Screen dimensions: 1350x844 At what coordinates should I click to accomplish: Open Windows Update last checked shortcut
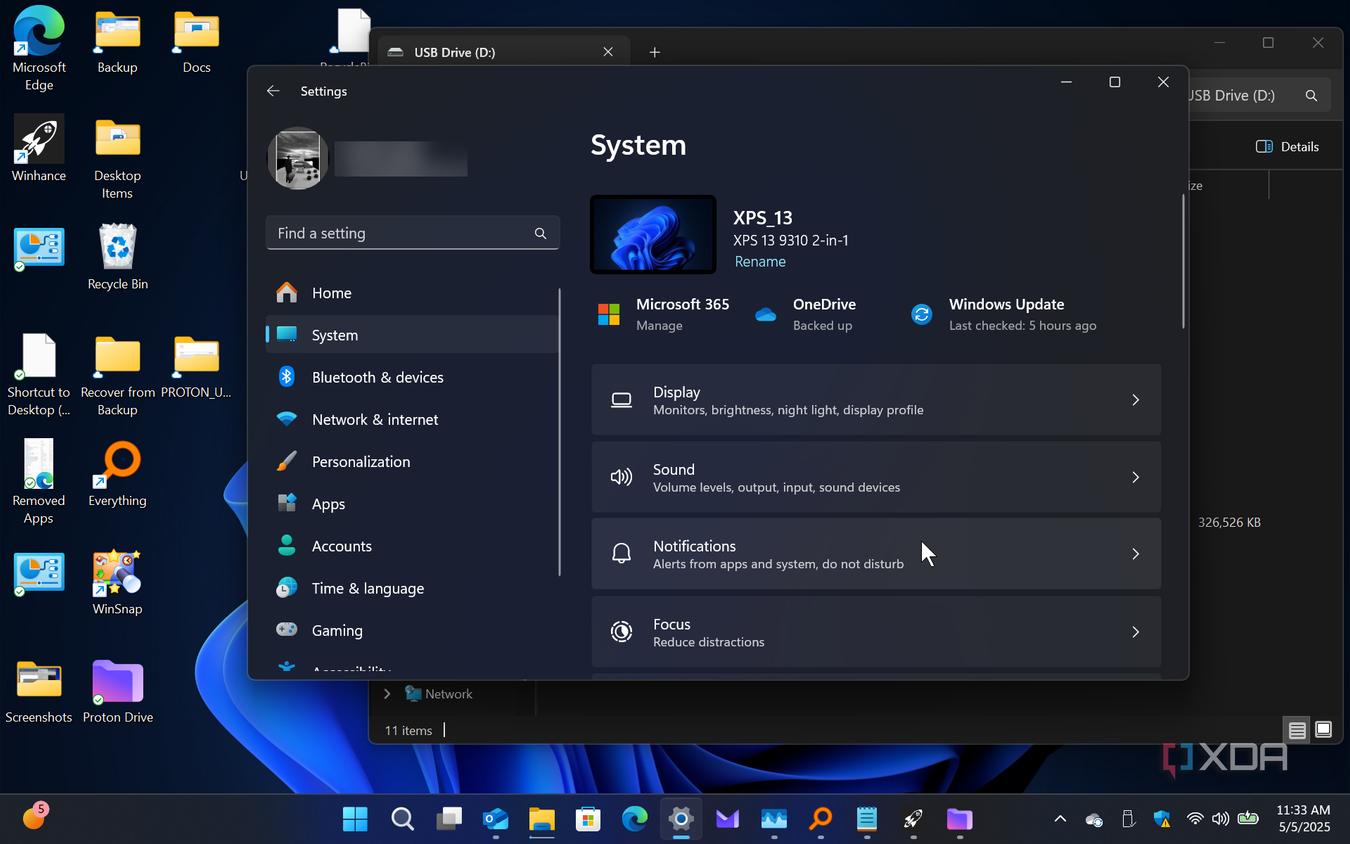[x=1004, y=314]
